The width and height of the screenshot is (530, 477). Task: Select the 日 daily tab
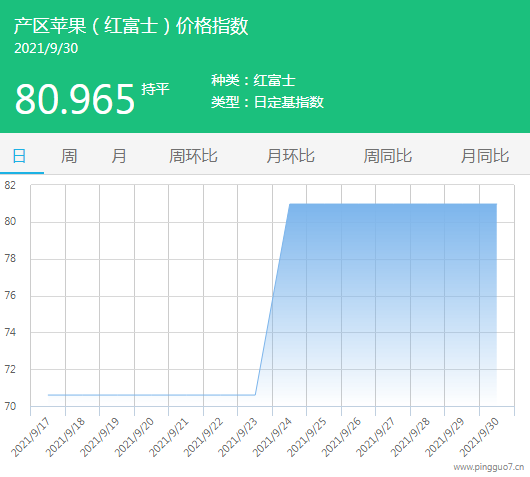(19, 156)
